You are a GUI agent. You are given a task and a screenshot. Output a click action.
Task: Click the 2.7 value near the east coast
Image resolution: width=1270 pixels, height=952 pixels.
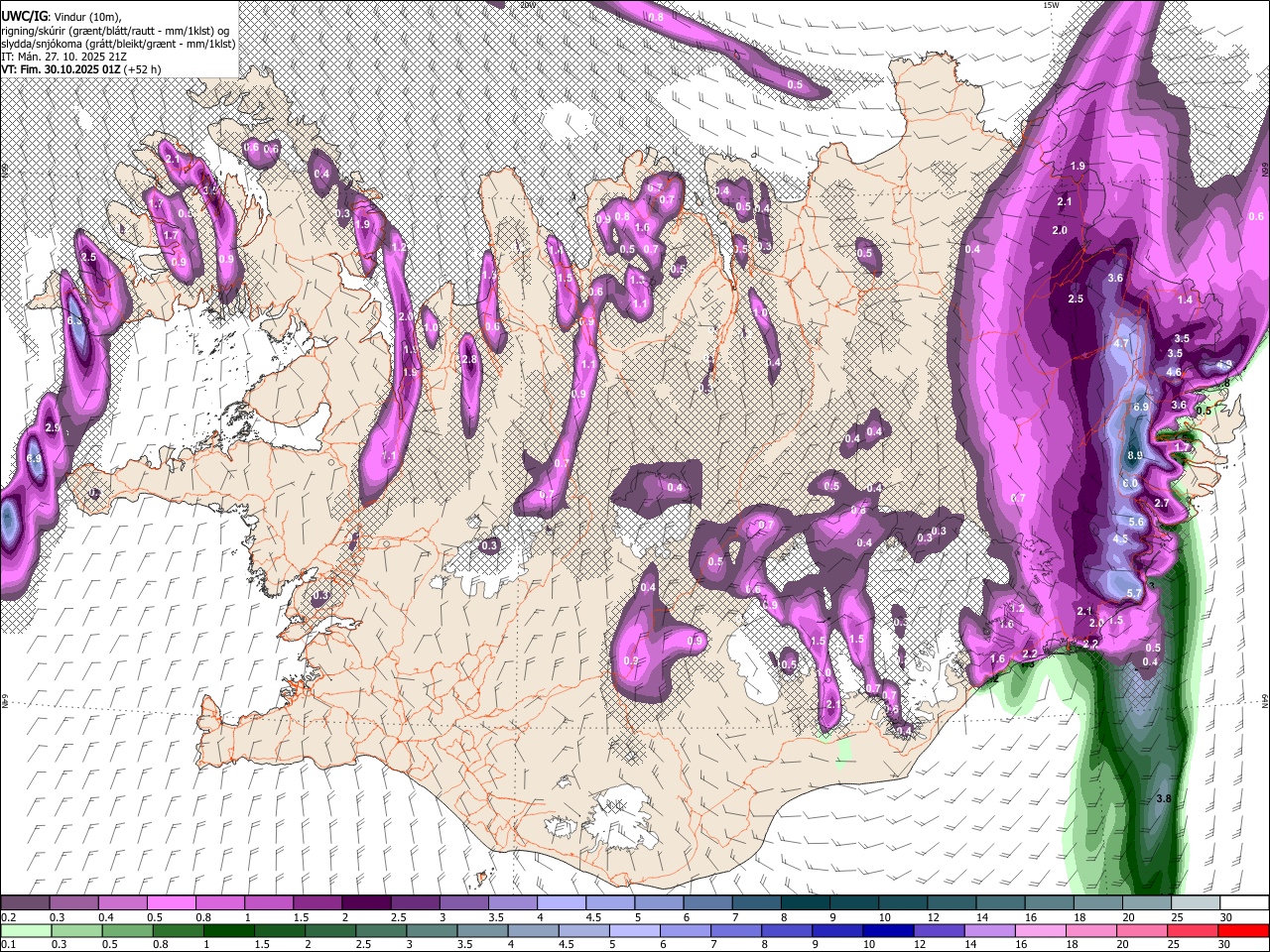coord(1163,504)
